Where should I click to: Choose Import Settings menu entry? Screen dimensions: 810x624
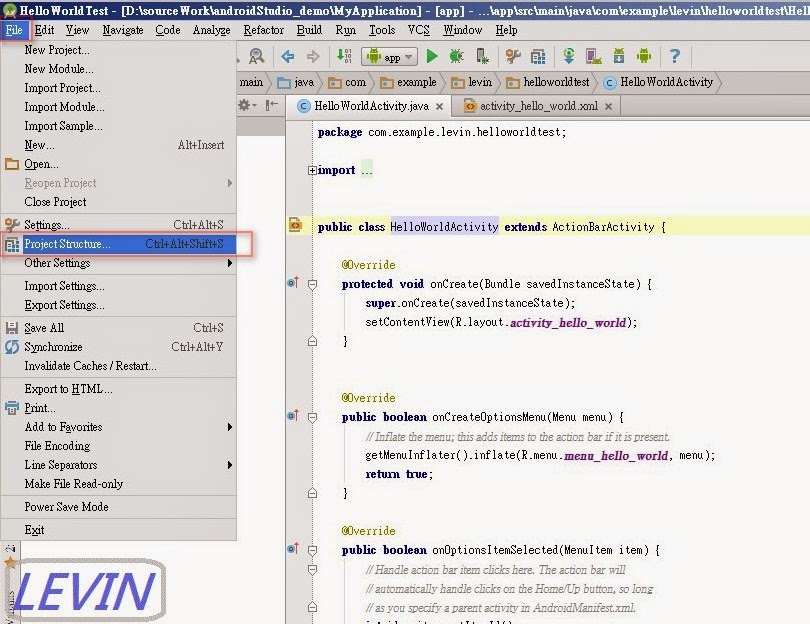[118, 286]
